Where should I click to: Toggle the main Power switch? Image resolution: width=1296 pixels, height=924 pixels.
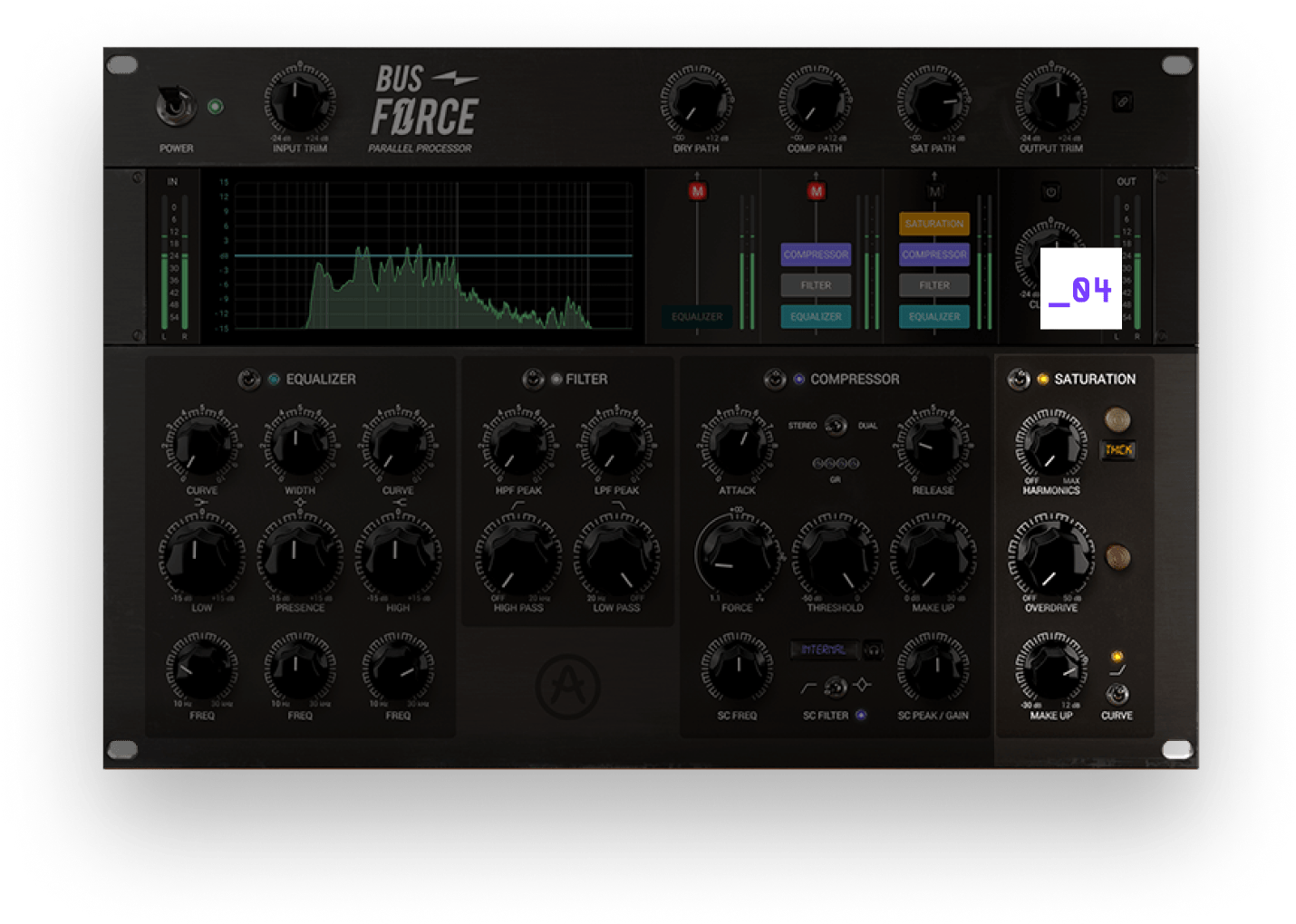click(x=176, y=109)
